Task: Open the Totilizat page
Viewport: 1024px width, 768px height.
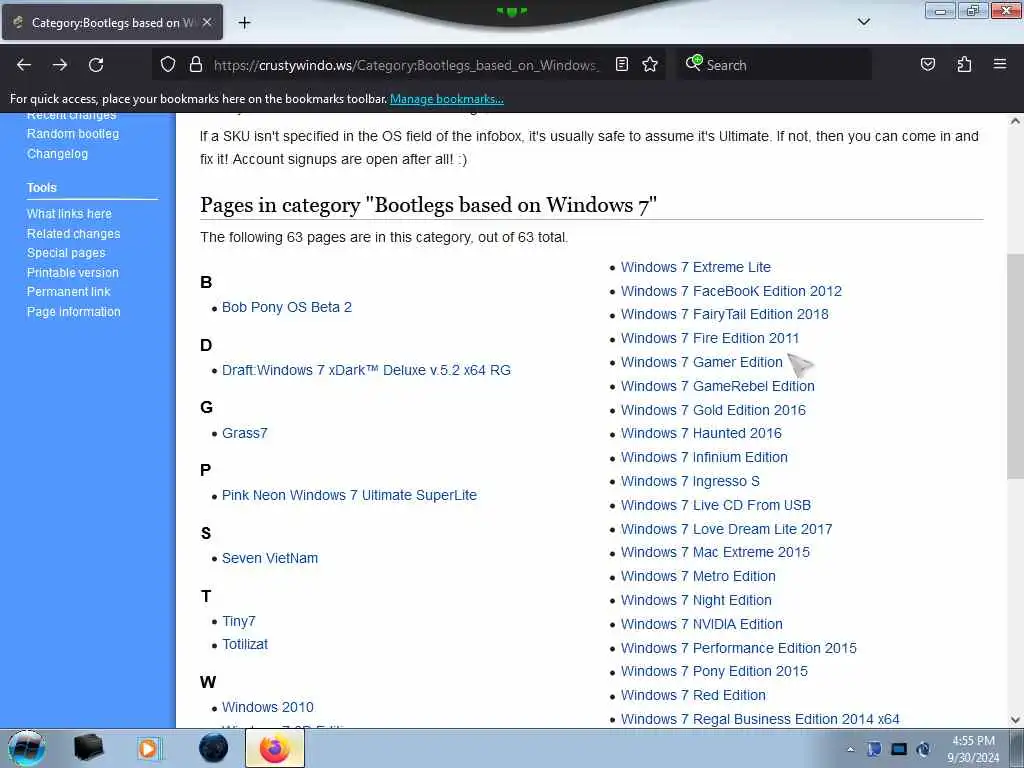Action: (x=245, y=644)
